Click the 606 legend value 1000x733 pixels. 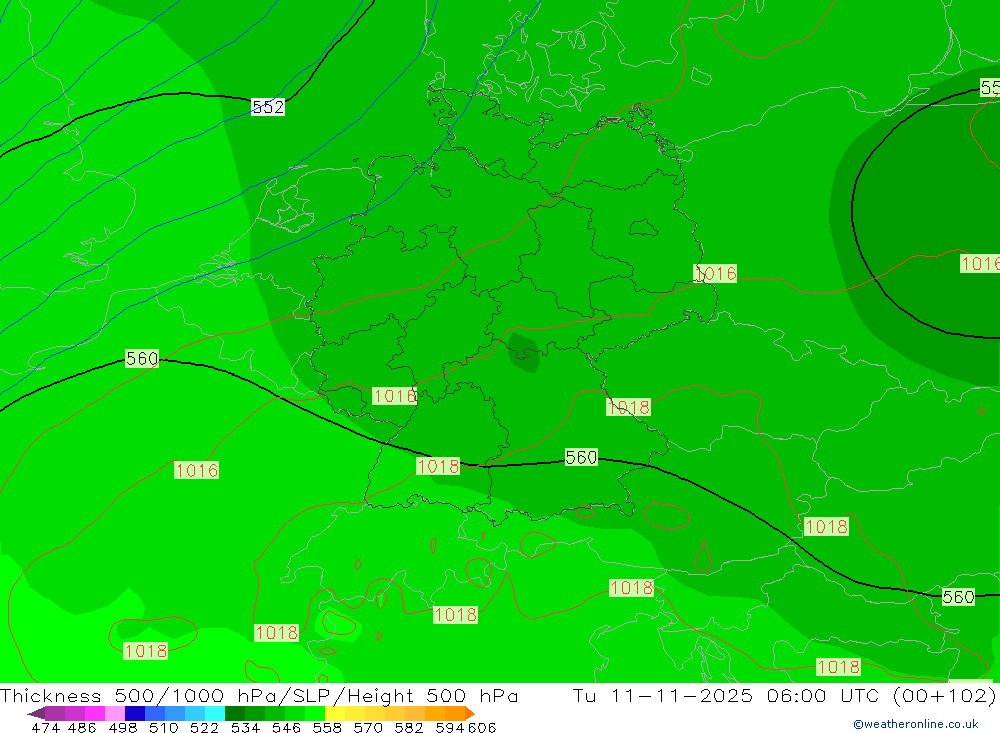[x=482, y=727]
